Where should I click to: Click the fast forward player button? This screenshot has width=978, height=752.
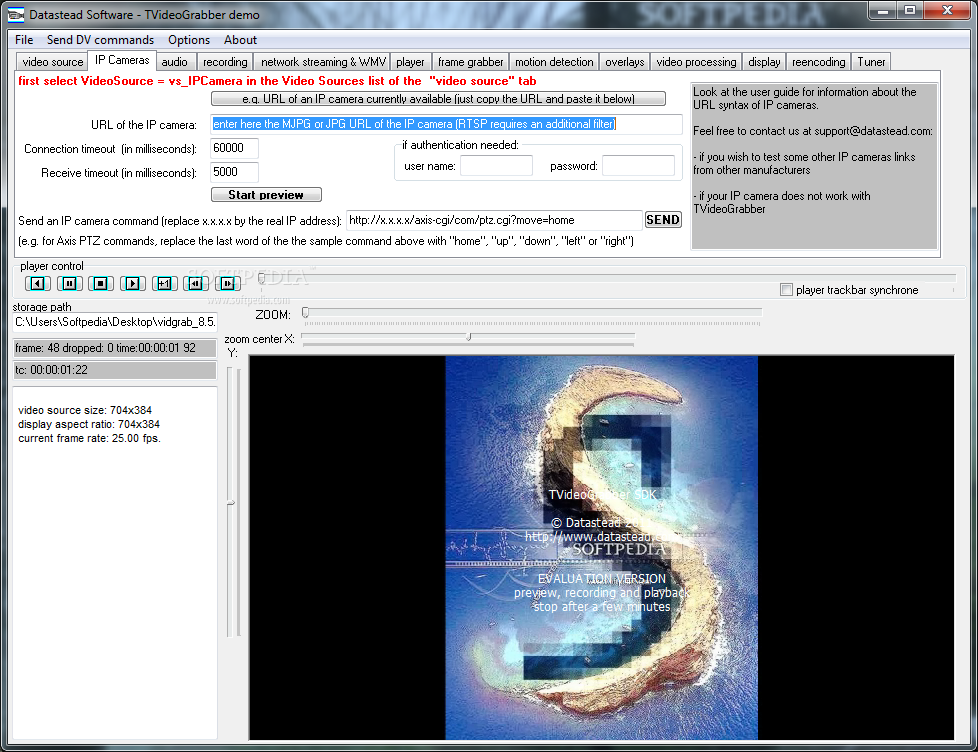tap(228, 284)
